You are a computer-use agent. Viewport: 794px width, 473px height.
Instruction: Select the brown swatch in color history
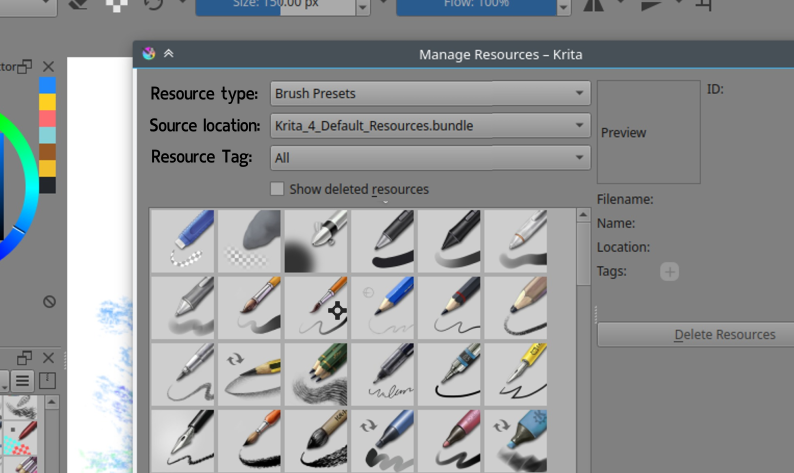tap(48, 151)
